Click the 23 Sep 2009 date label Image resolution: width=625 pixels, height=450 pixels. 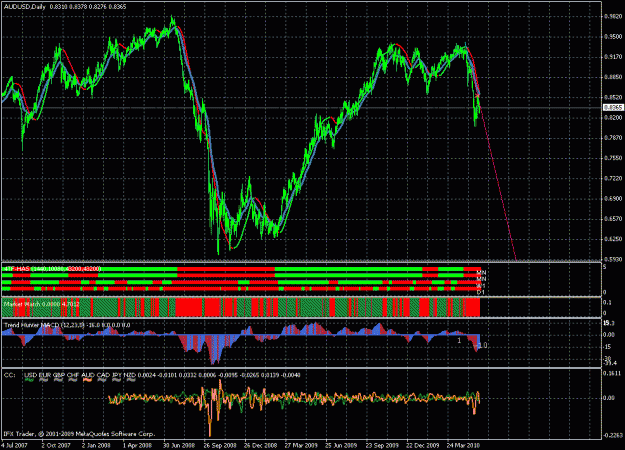382,445
